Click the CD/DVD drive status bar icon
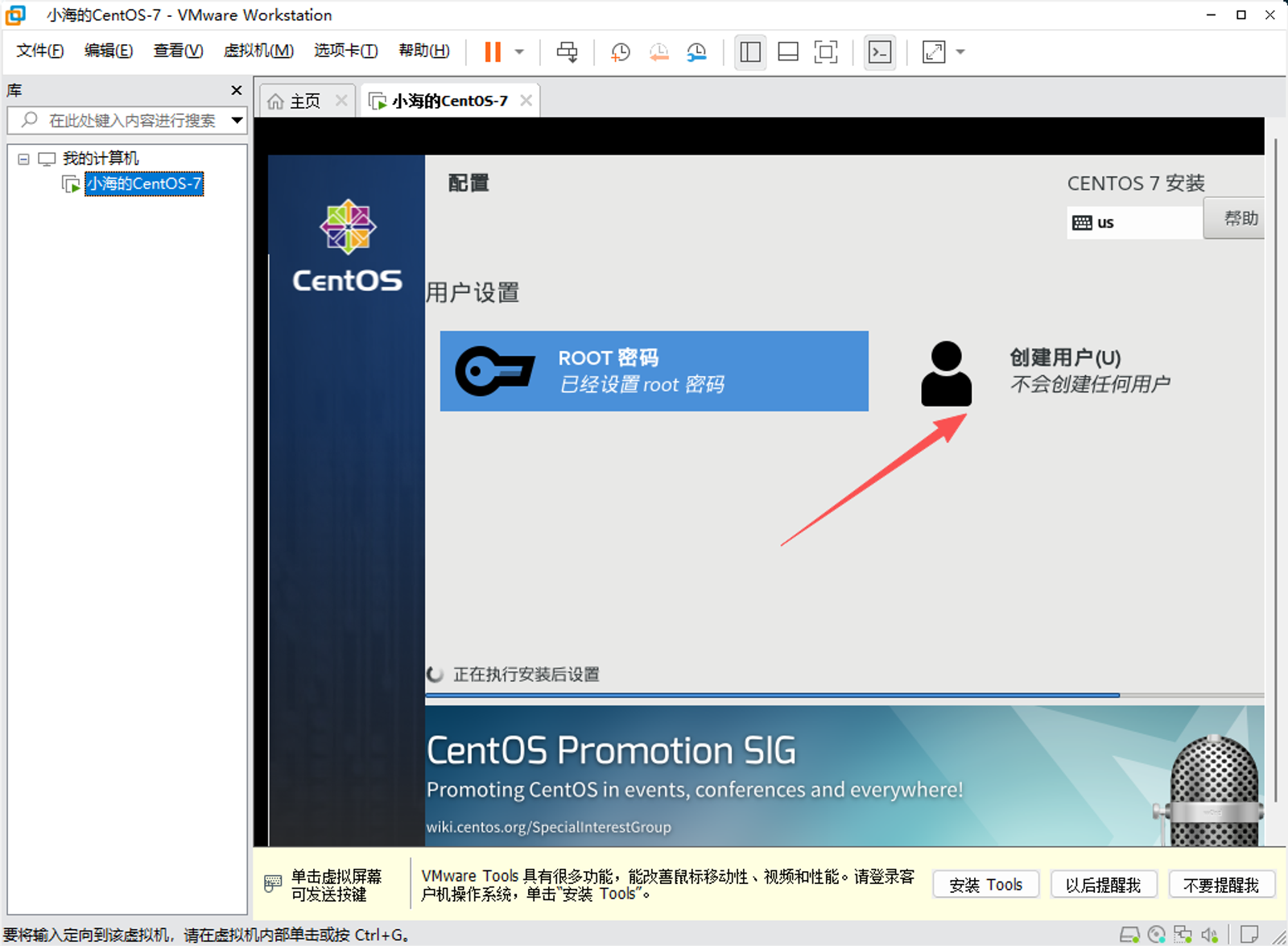The width and height of the screenshot is (1288, 946). coord(1157,935)
